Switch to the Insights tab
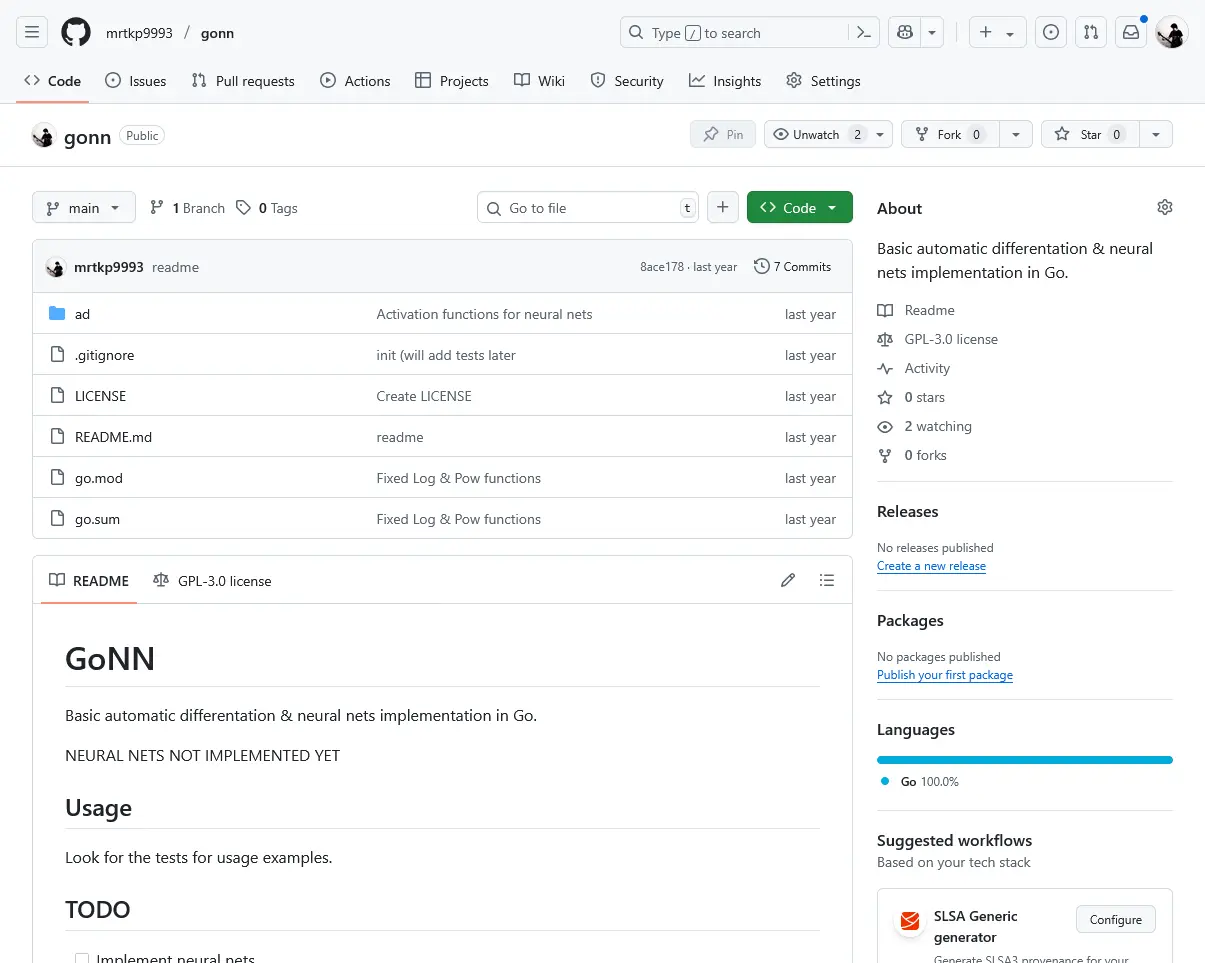1205x963 pixels. [x=725, y=81]
